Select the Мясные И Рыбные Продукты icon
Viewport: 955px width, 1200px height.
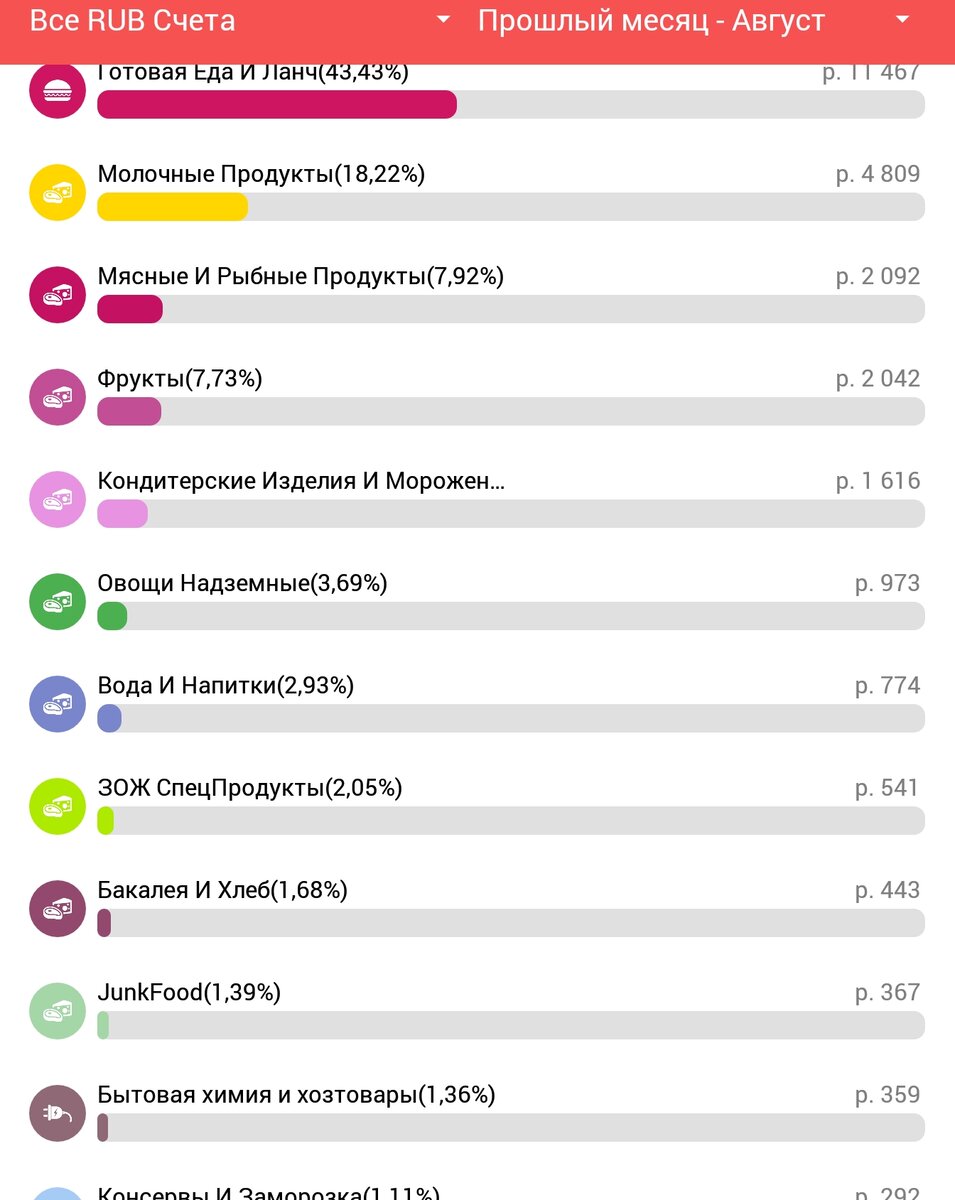(x=58, y=295)
